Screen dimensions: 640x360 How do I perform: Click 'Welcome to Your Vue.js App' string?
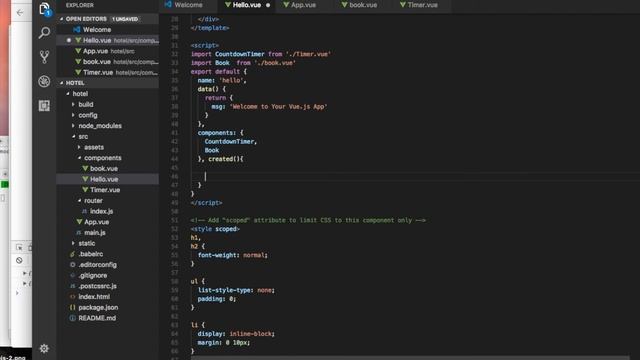pyautogui.click(x=278, y=107)
